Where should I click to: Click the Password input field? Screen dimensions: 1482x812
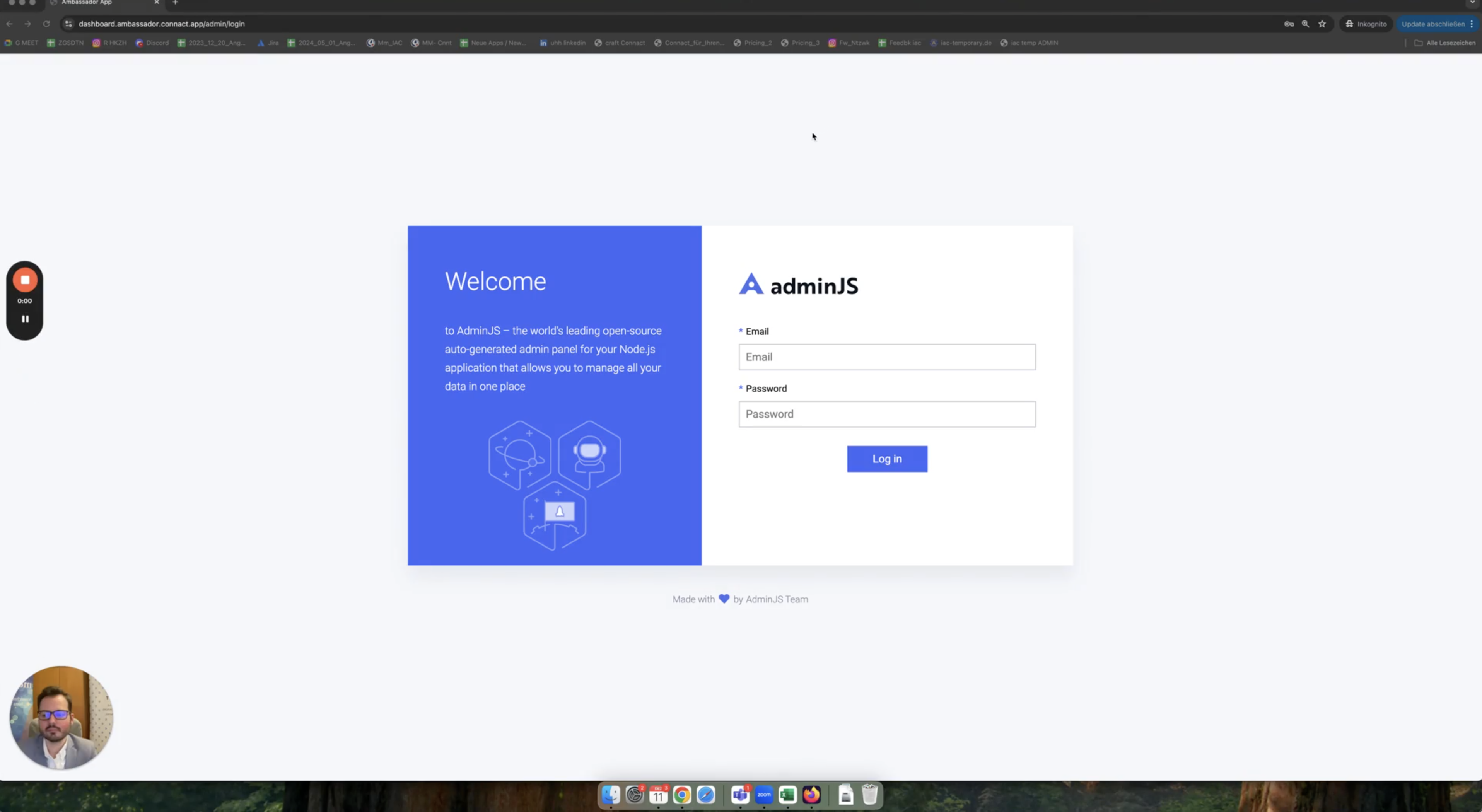886,414
